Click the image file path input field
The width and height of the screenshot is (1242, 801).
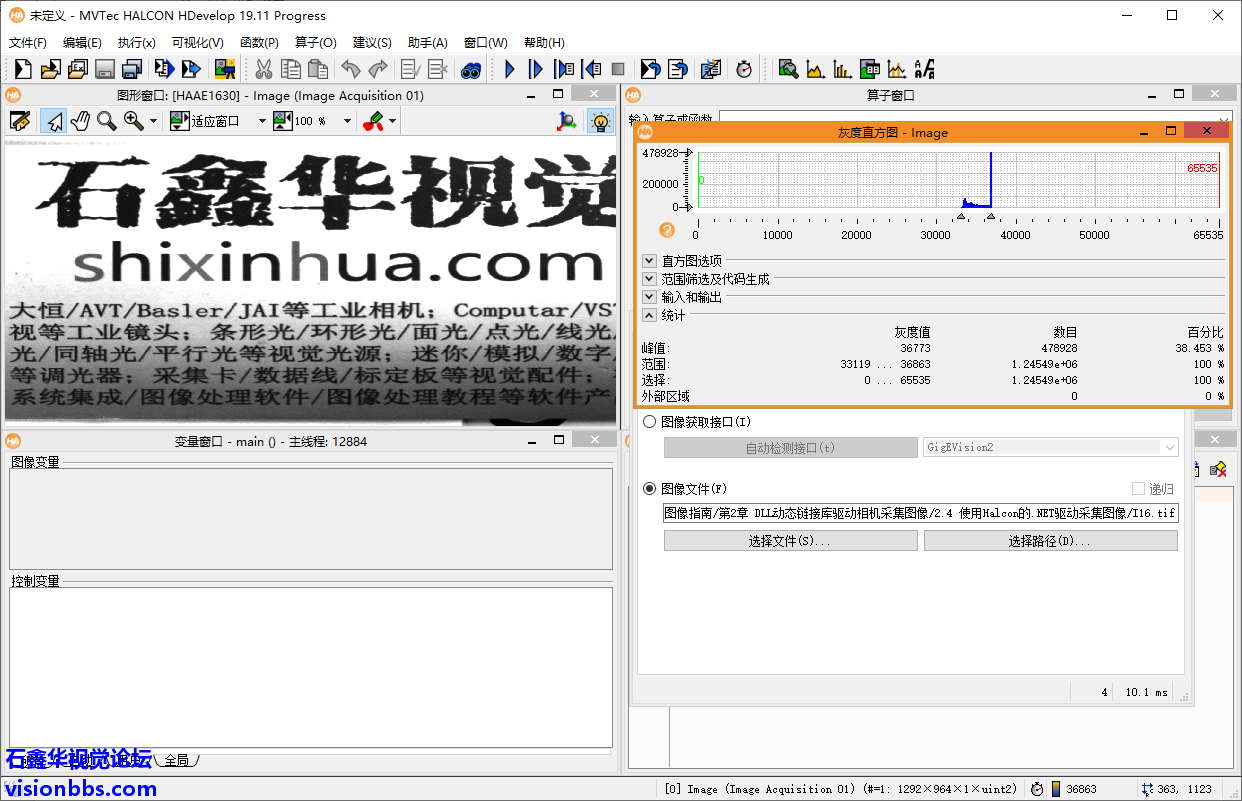click(x=921, y=513)
